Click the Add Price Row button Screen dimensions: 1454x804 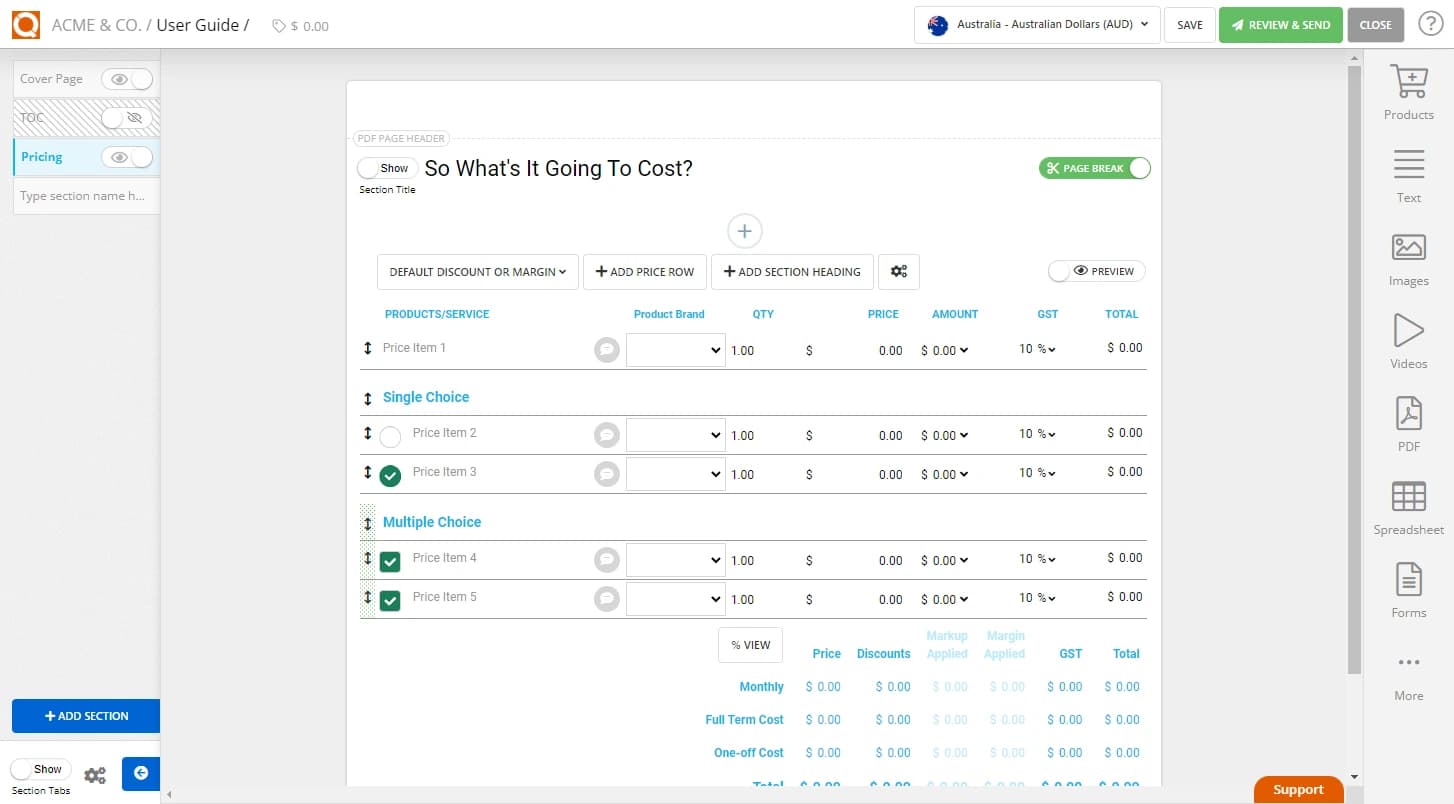point(644,271)
